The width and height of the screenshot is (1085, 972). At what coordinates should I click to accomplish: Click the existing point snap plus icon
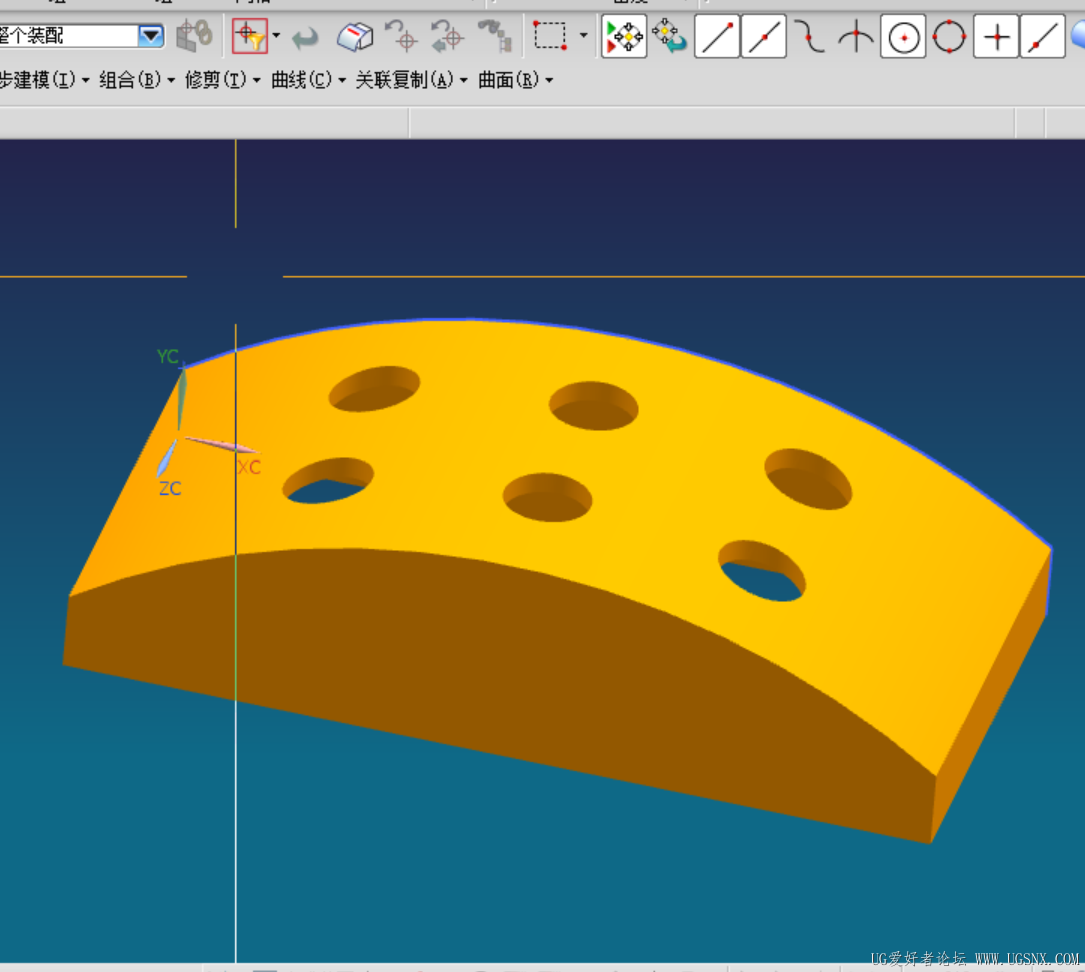coord(996,37)
